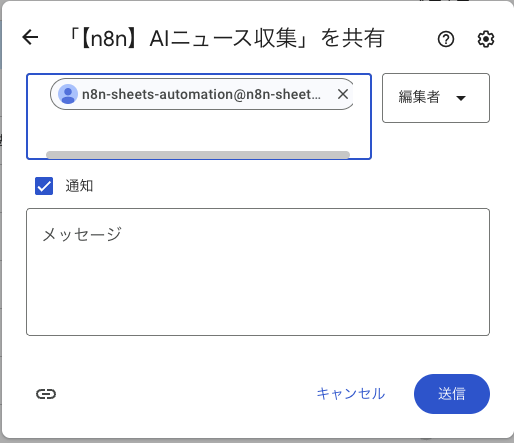Click the 通知 label text
Viewport: 514px width, 443px height.
[79, 186]
